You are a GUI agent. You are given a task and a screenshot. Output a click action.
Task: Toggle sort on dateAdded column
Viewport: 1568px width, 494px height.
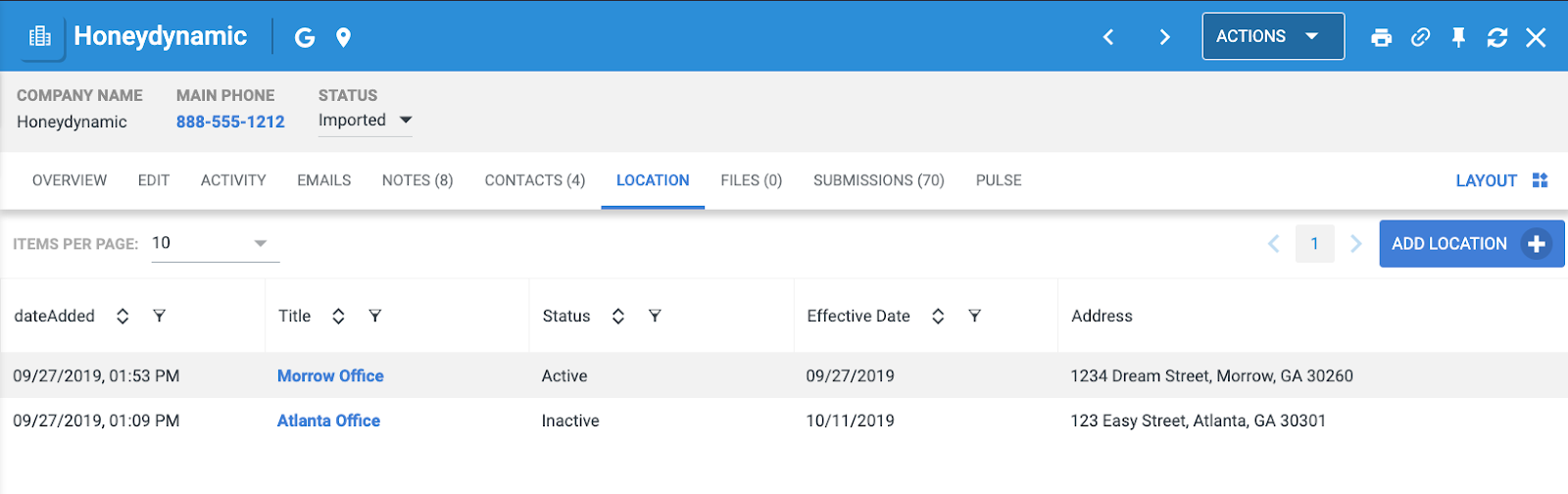[122, 316]
